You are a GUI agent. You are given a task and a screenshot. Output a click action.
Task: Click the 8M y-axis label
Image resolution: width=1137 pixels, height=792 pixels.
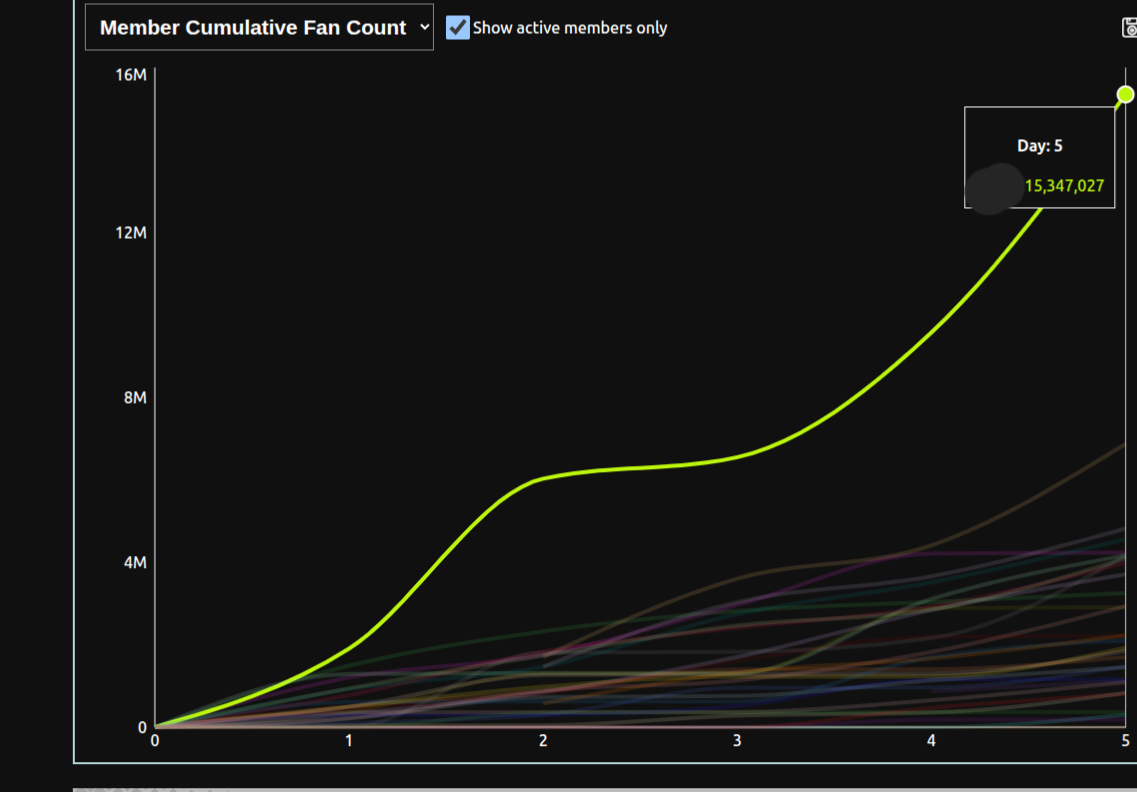[135, 397]
